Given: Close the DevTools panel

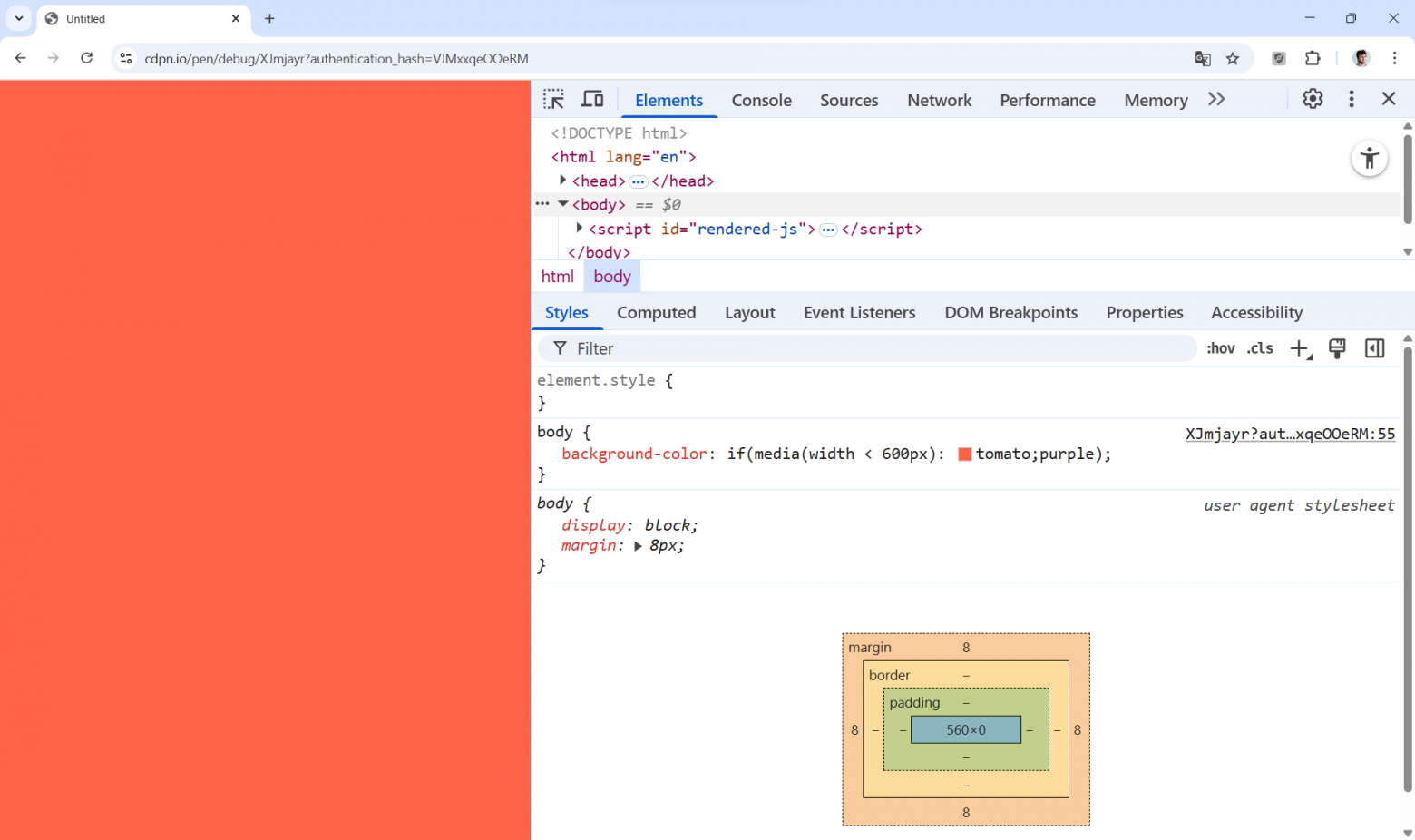Looking at the screenshot, I should click(1389, 99).
